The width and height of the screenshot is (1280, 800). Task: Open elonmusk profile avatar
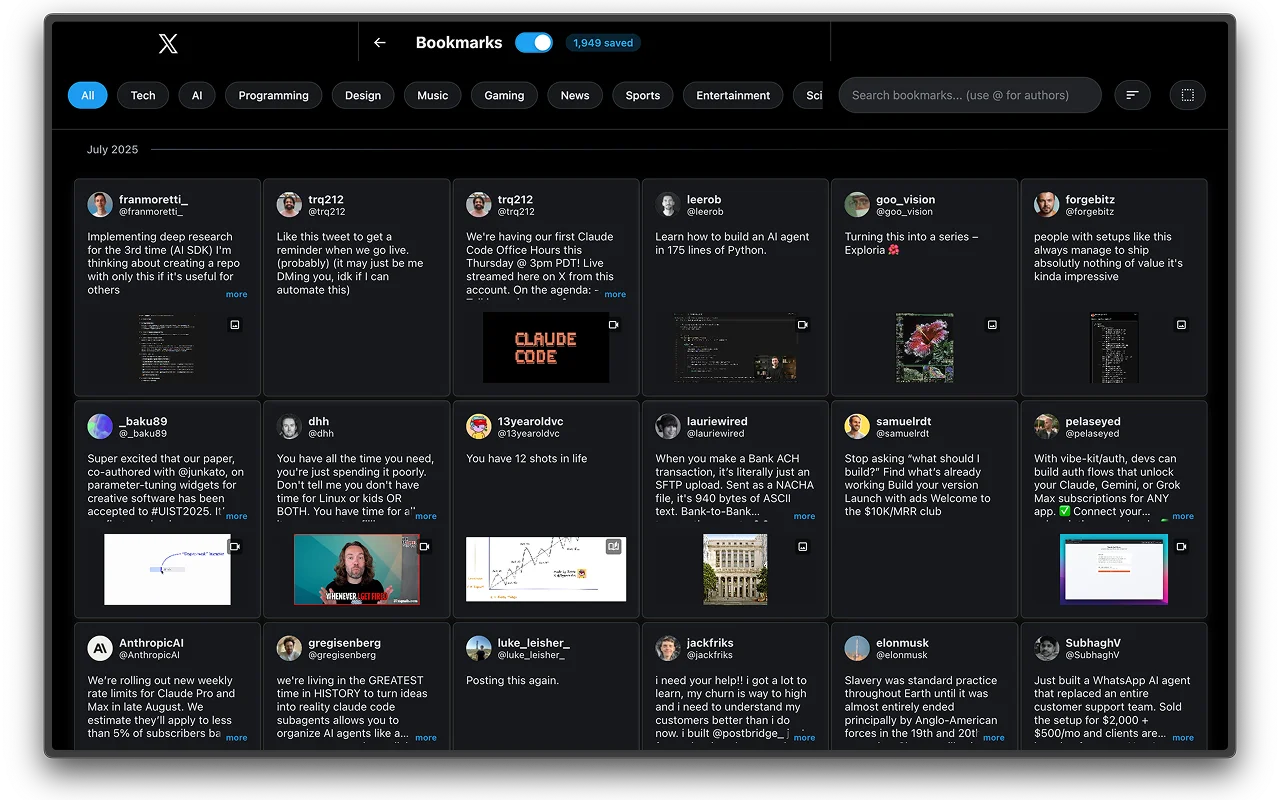[857, 648]
